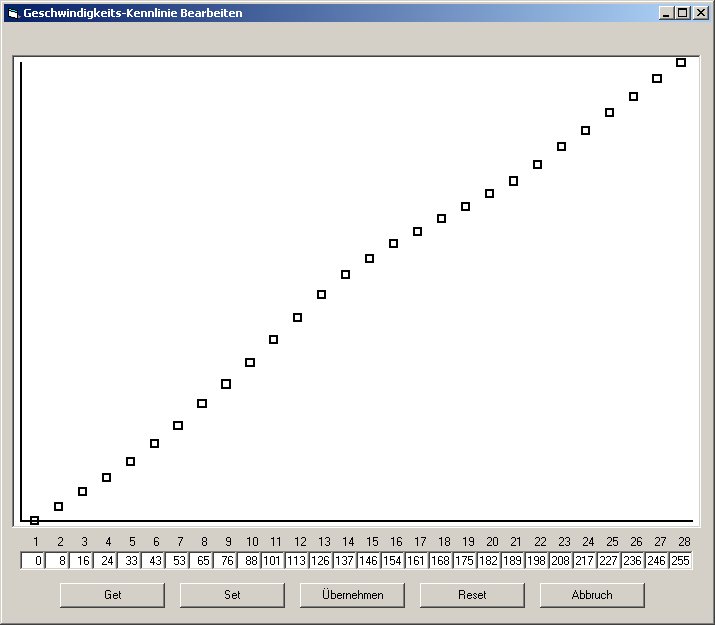715x625 pixels.
Task: Apply changes with the Übernehmen button
Action: (352, 595)
